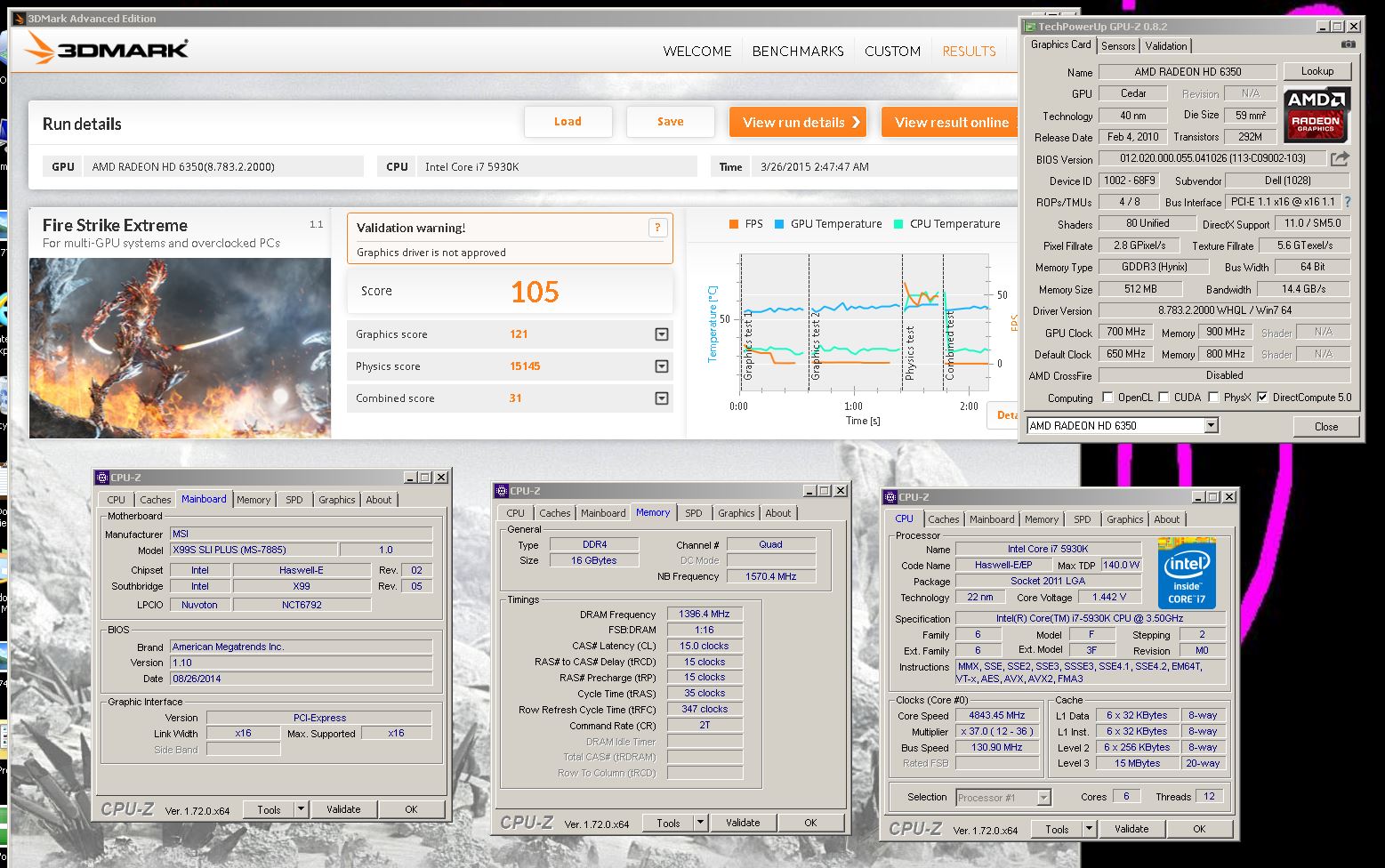Viewport: 1385px width, 868px height.
Task: Click the GPU name field AMD RADEON HD 6350
Action: [x=1188, y=72]
